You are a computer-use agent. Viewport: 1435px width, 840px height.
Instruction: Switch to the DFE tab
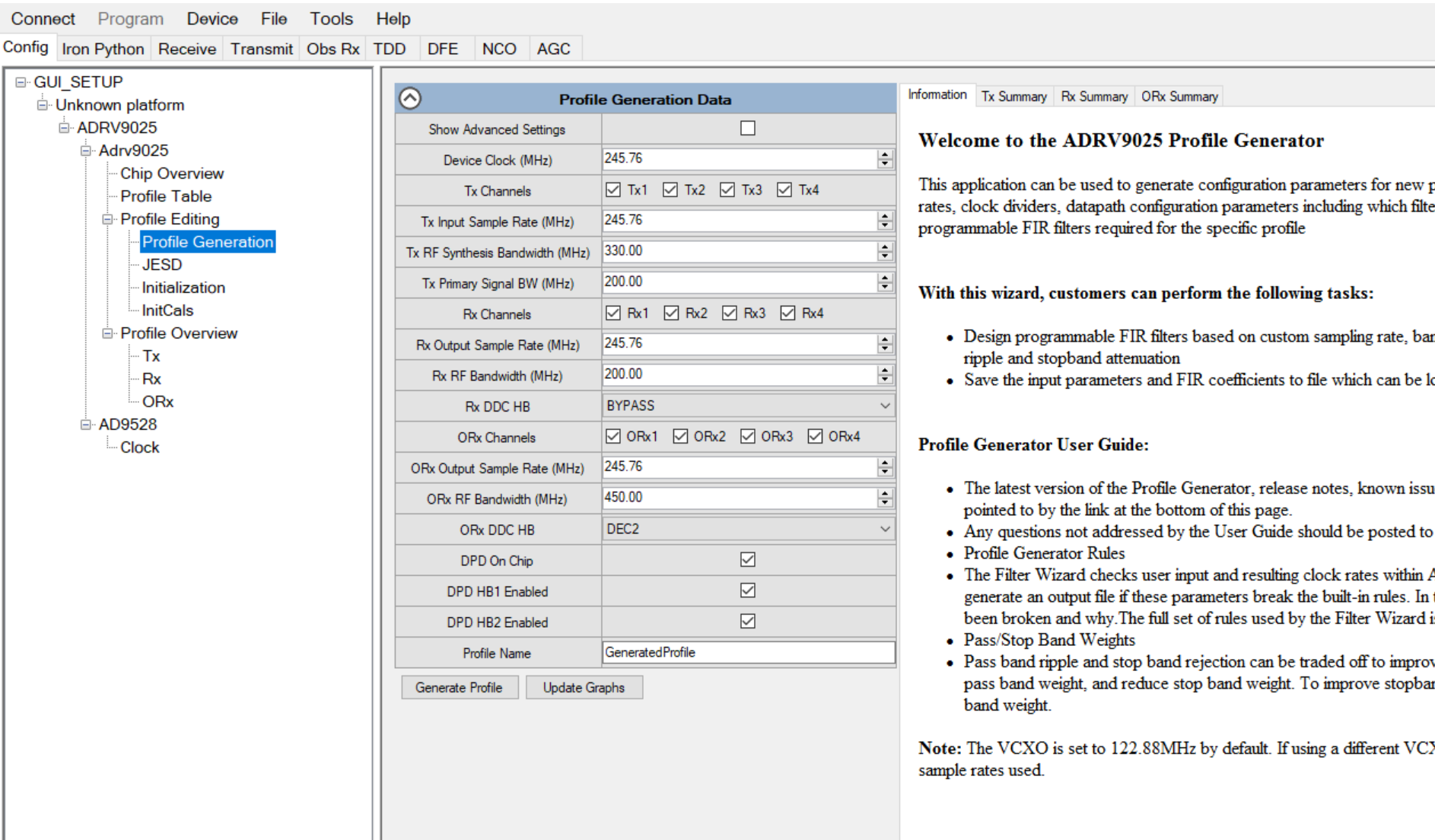(x=443, y=49)
